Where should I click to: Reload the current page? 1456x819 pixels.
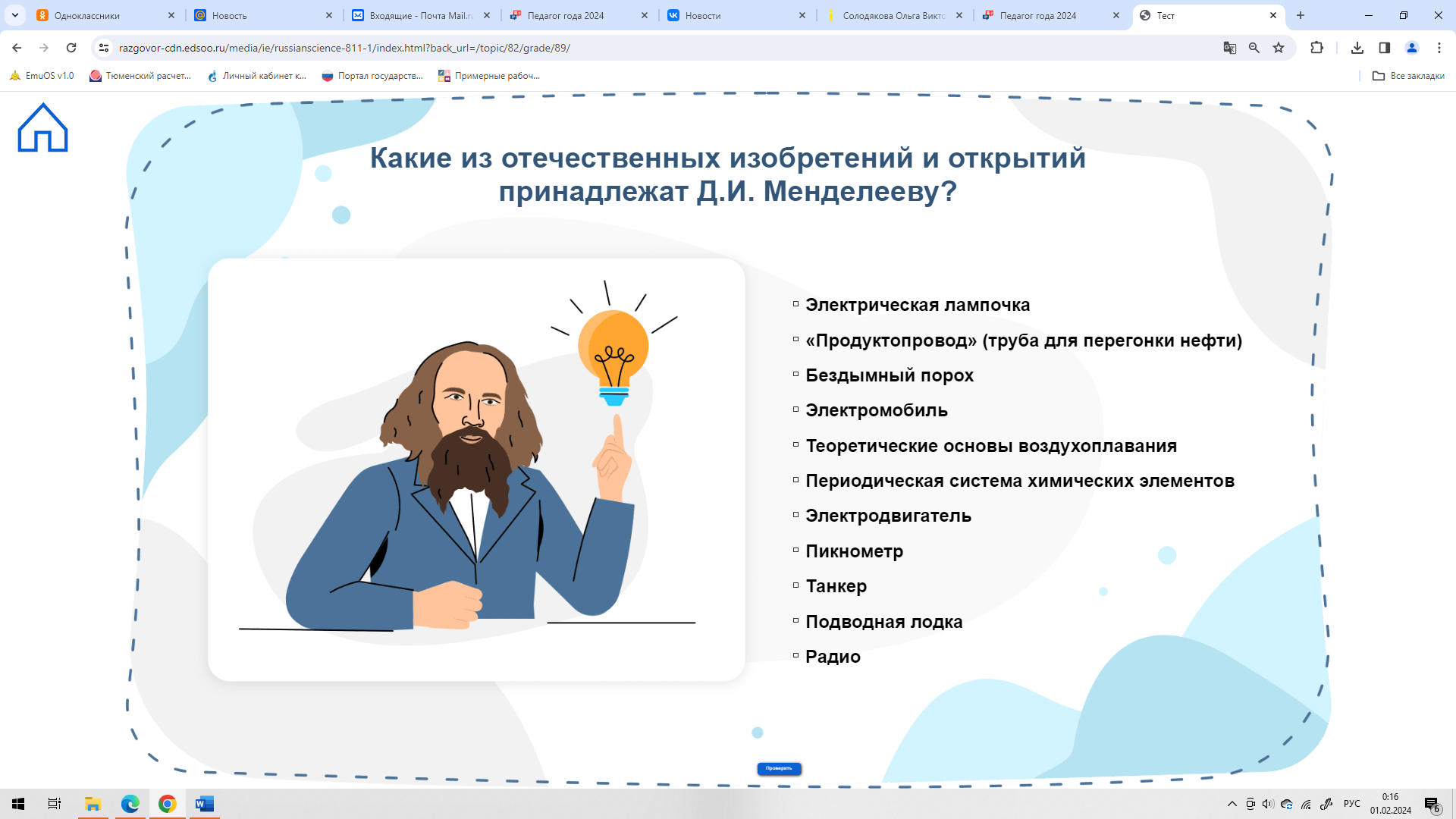point(71,48)
